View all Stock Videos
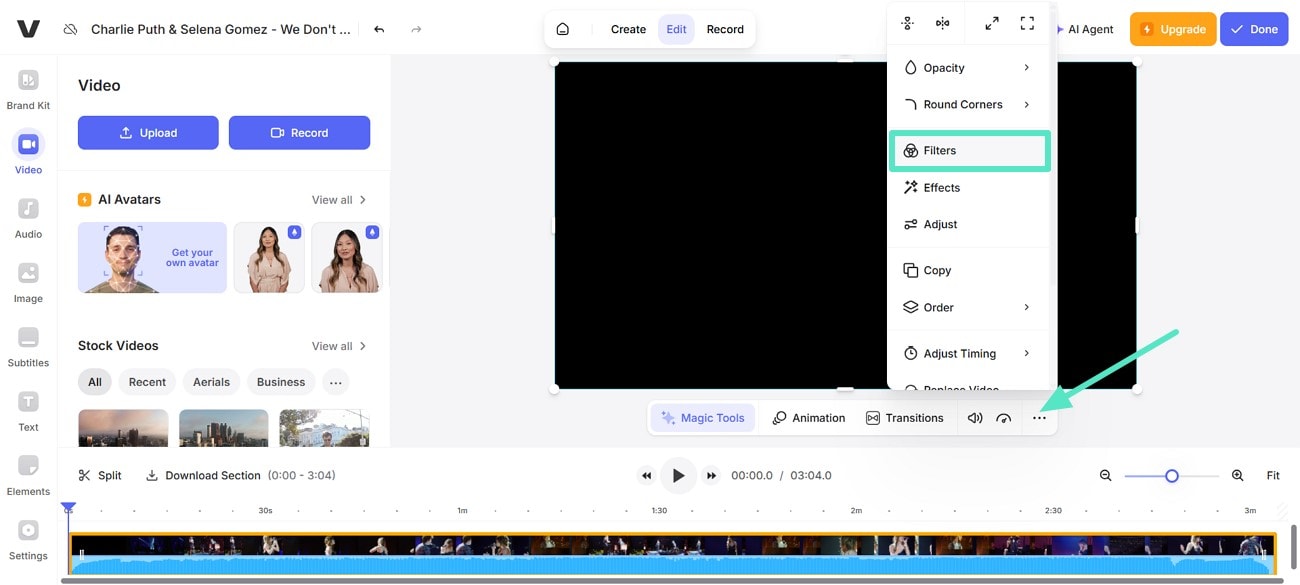This screenshot has width=1300, height=585. (x=339, y=346)
